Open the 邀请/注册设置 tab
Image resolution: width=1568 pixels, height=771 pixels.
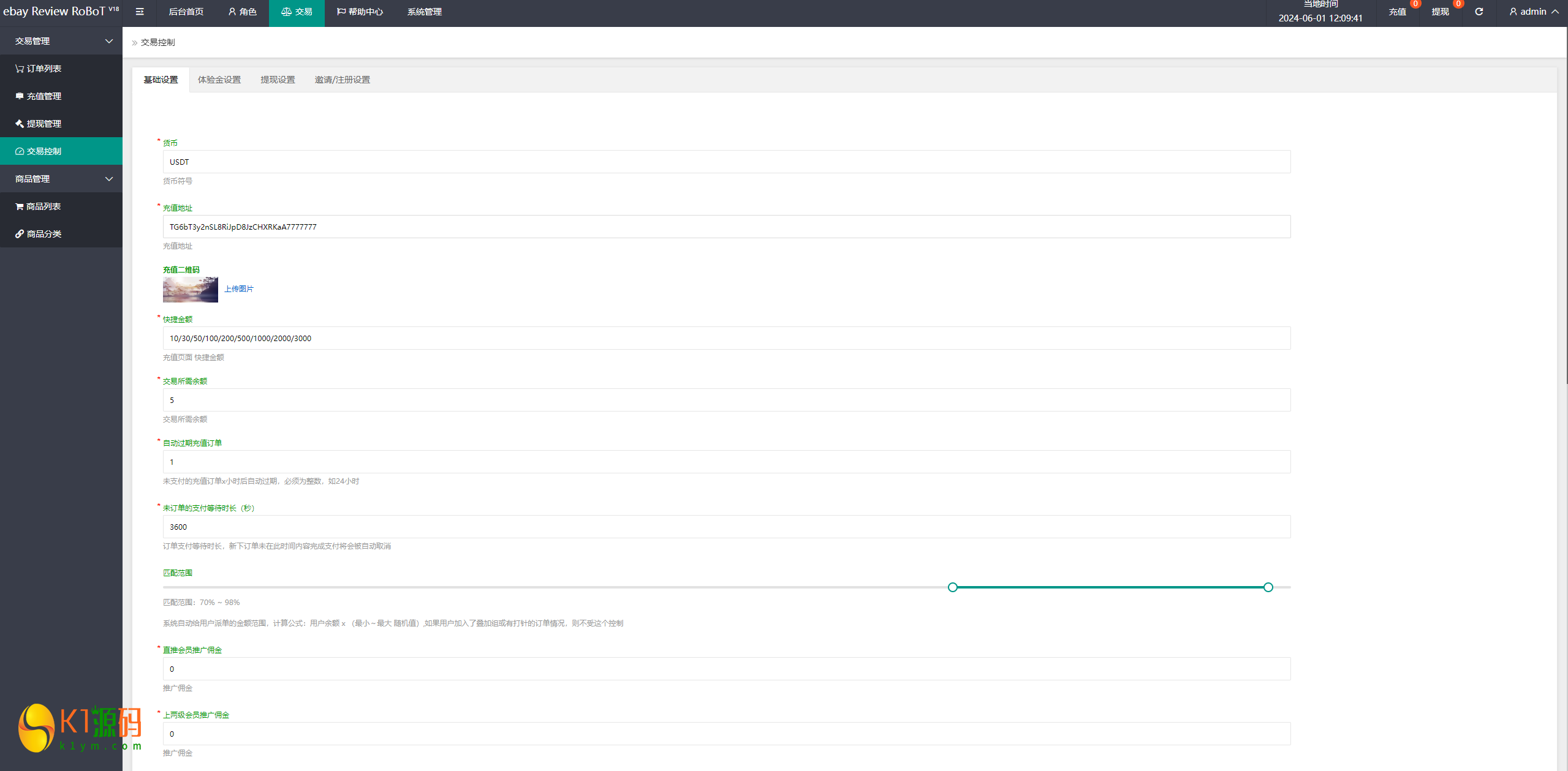(x=342, y=80)
